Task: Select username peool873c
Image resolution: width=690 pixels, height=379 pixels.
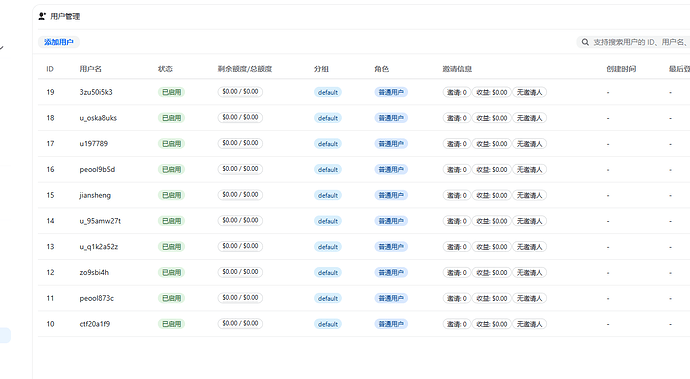Action: (96, 298)
